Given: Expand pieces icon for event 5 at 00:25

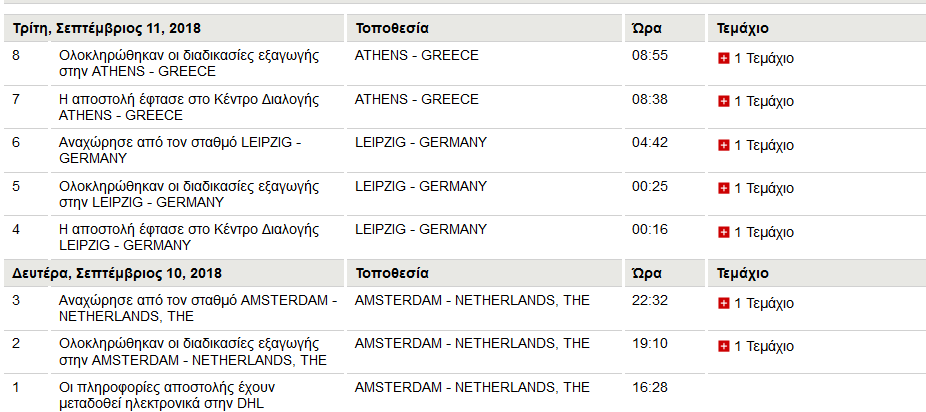Looking at the screenshot, I should (x=723, y=188).
